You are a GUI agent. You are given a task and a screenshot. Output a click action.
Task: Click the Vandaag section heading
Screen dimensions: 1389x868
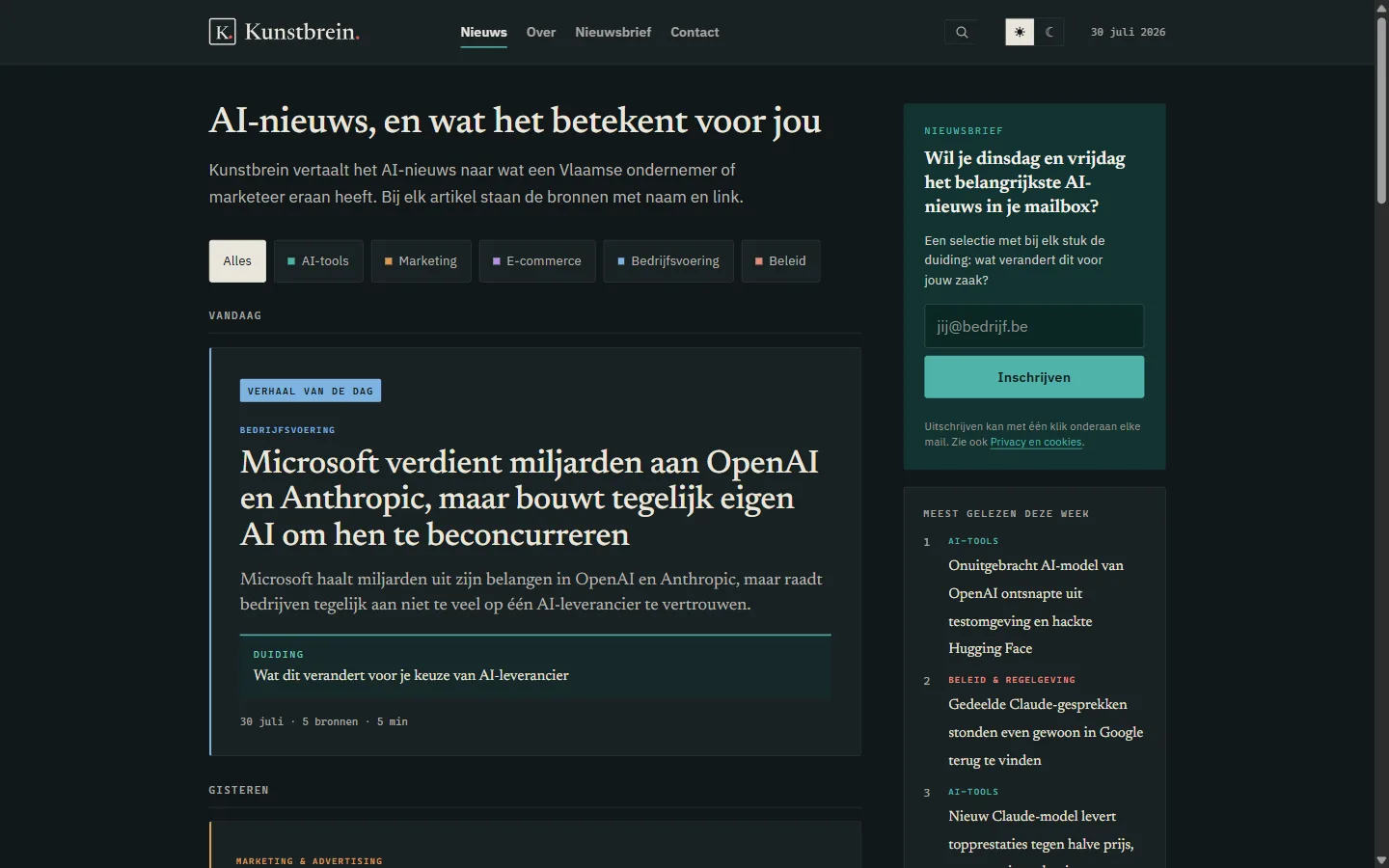(x=235, y=315)
